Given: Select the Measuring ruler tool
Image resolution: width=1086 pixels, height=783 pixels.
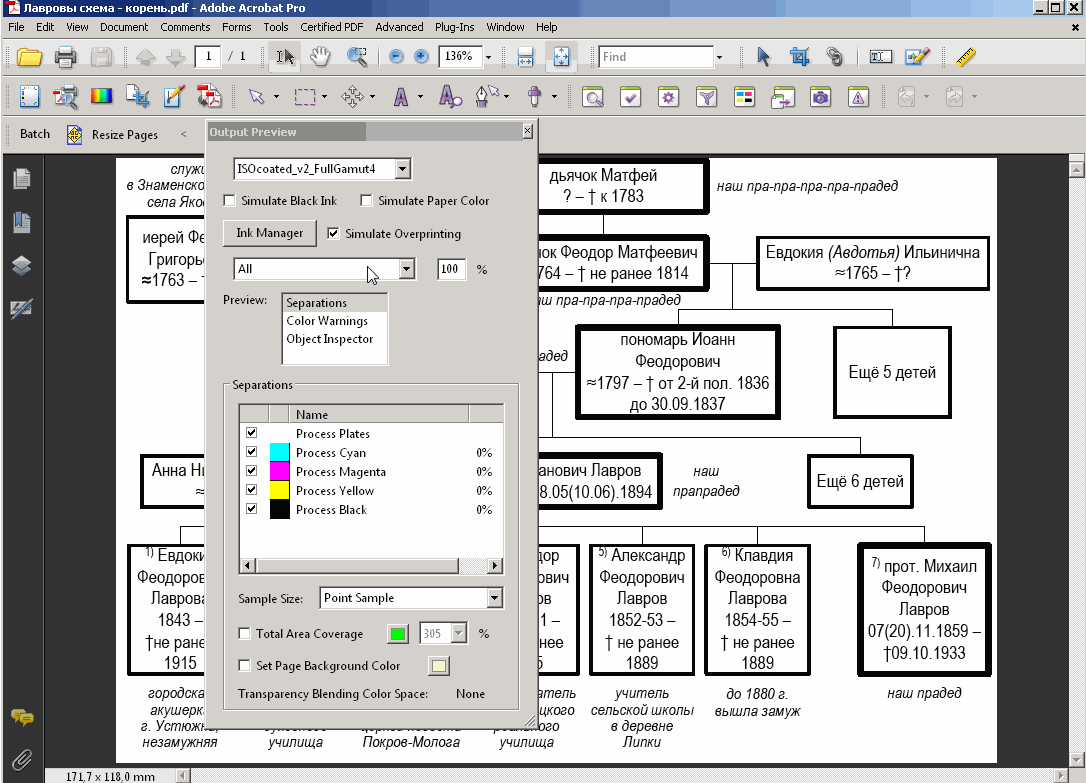Looking at the screenshot, I should coord(965,57).
